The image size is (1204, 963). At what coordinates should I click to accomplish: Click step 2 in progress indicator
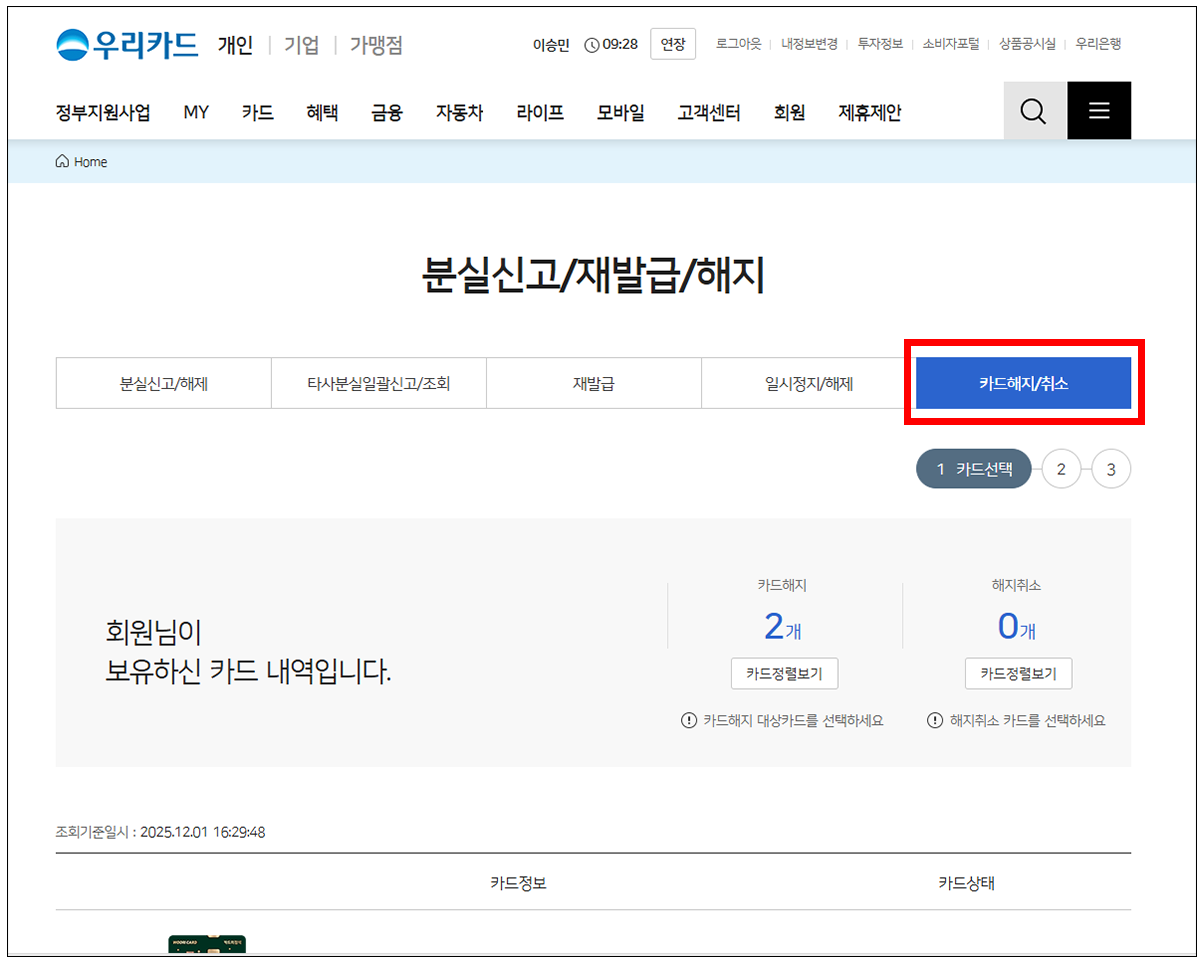point(1061,469)
